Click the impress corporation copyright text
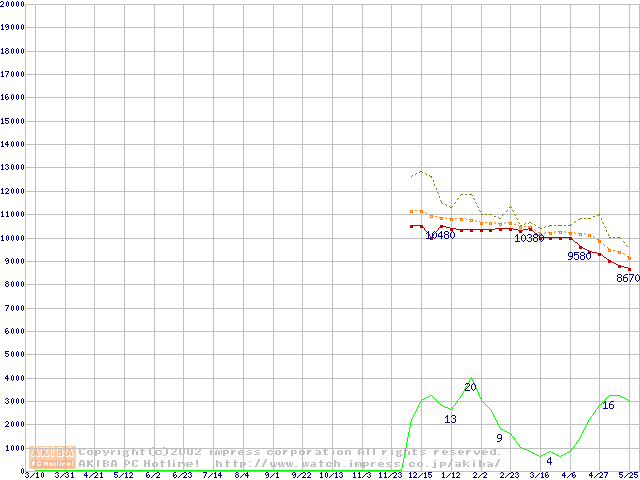 pyautogui.click(x=290, y=451)
